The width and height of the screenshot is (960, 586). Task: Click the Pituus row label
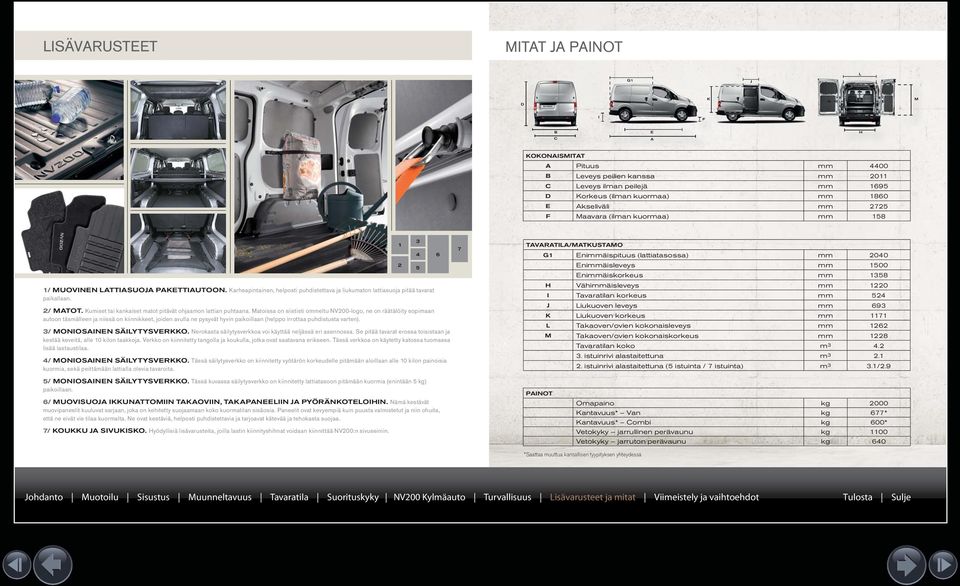pos(587,166)
